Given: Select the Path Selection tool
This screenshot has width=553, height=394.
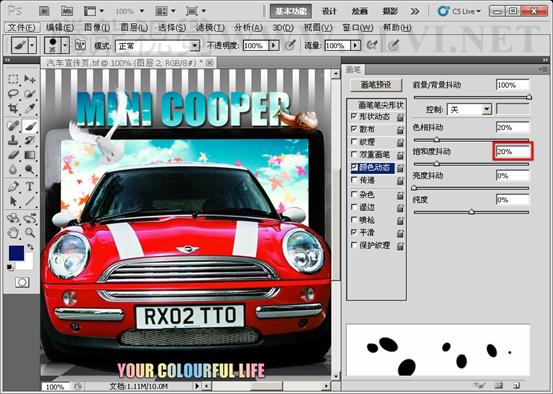Looking at the screenshot, I should coord(13,201).
